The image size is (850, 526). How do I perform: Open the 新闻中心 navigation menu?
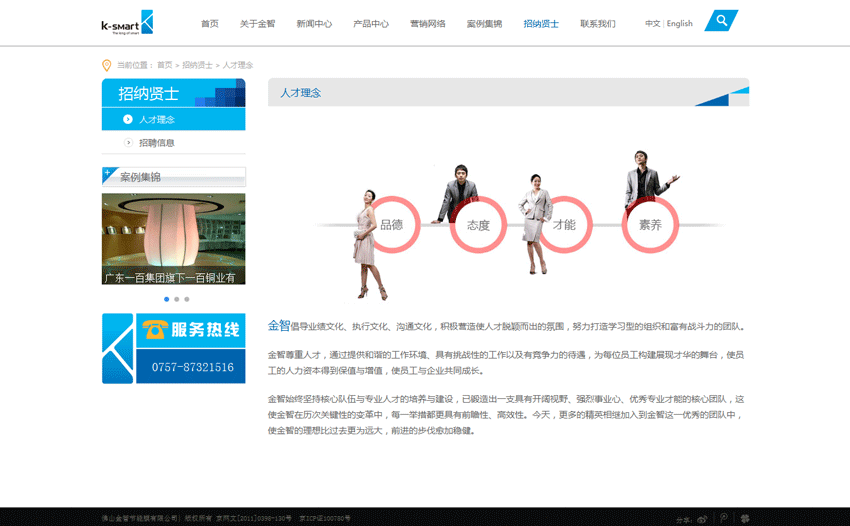tap(314, 24)
